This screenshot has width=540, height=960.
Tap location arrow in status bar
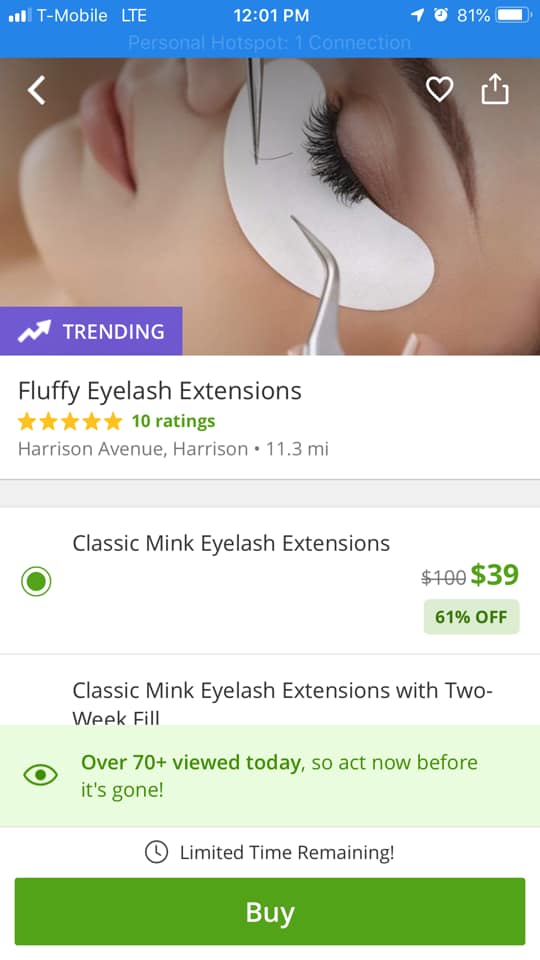click(418, 15)
